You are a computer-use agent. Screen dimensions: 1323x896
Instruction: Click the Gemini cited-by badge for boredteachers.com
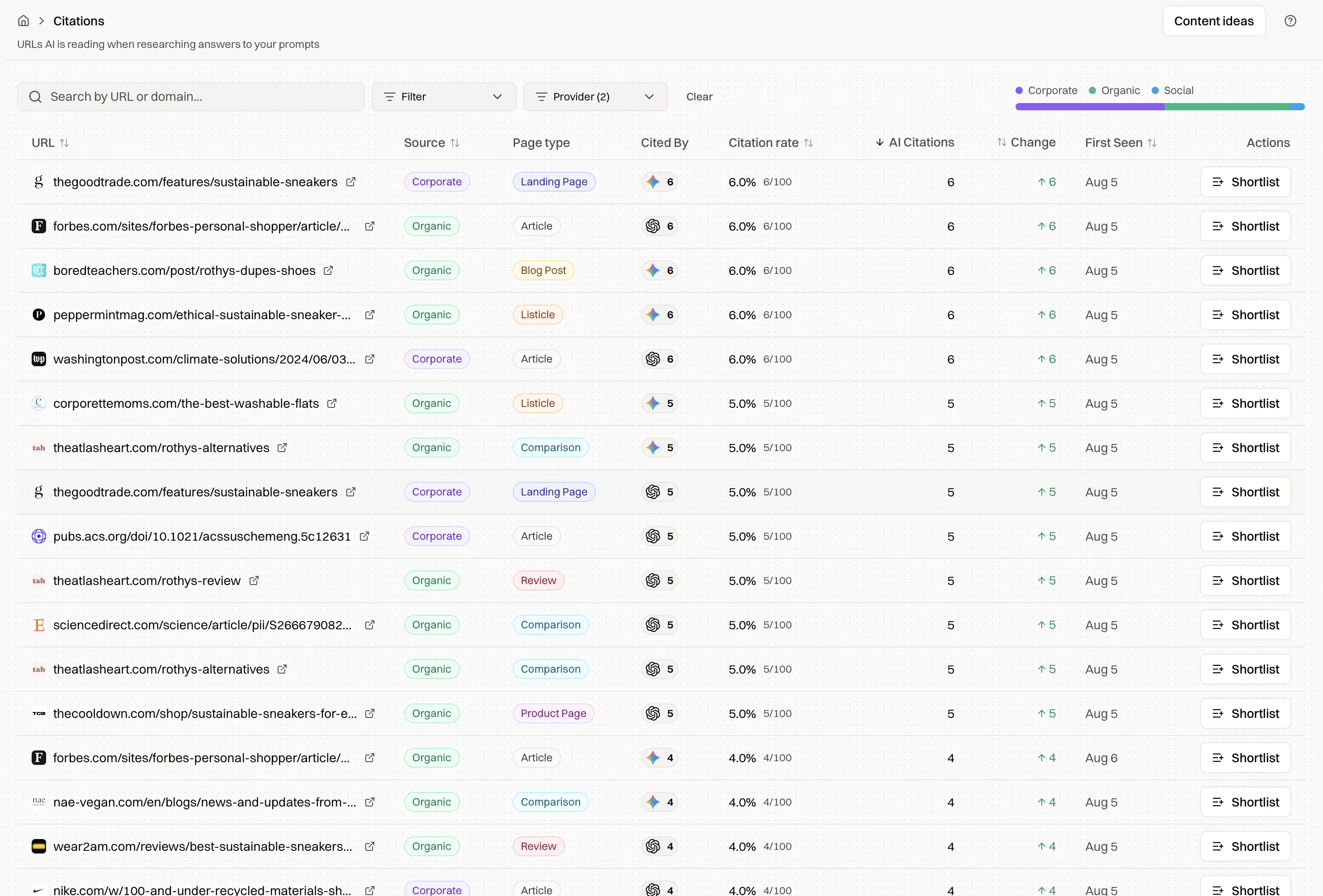[x=659, y=270]
